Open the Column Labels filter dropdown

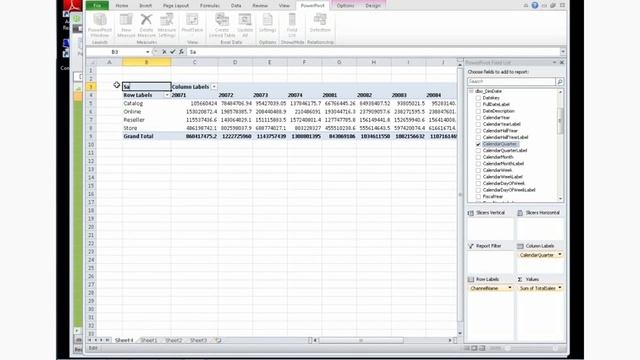click(x=214, y=87)
